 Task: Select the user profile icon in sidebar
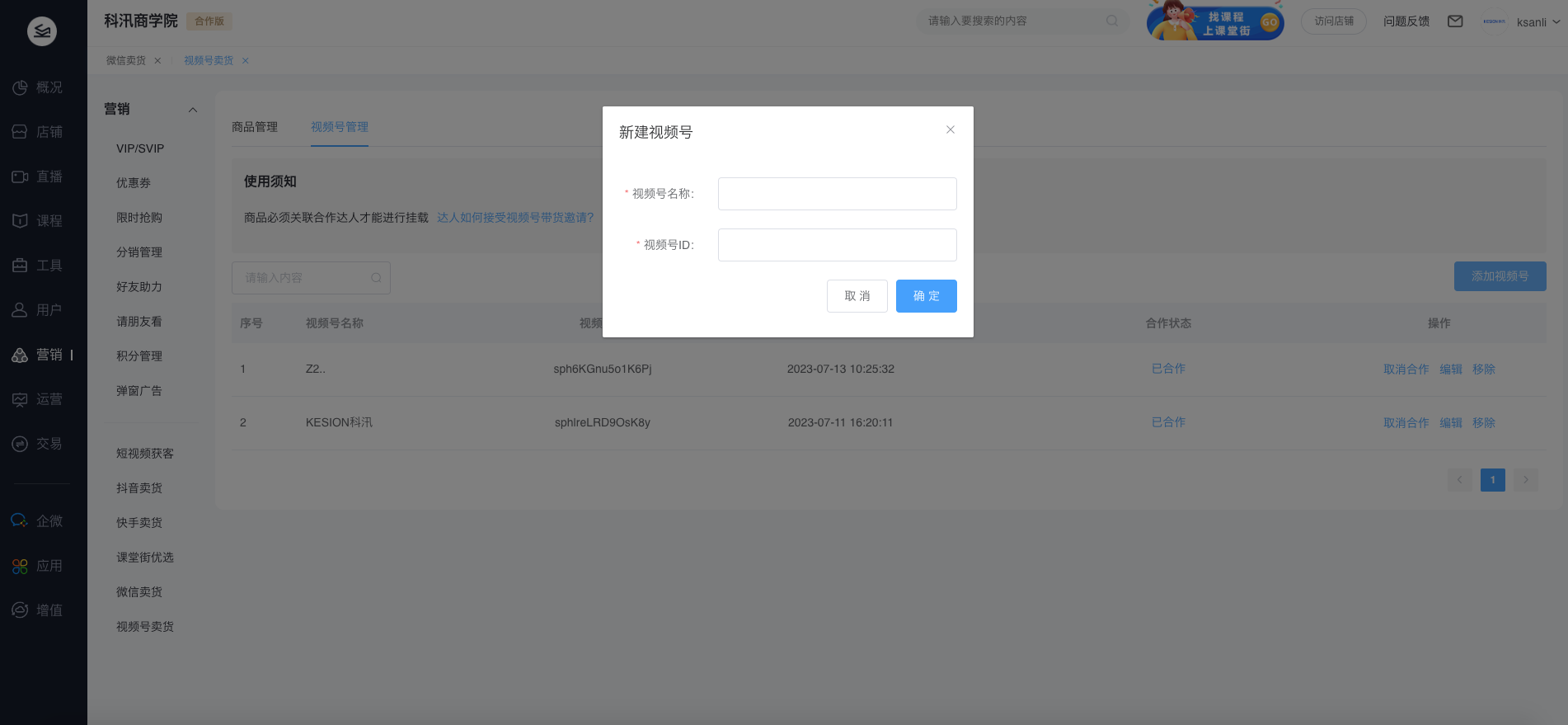click(x=20, y=310)
